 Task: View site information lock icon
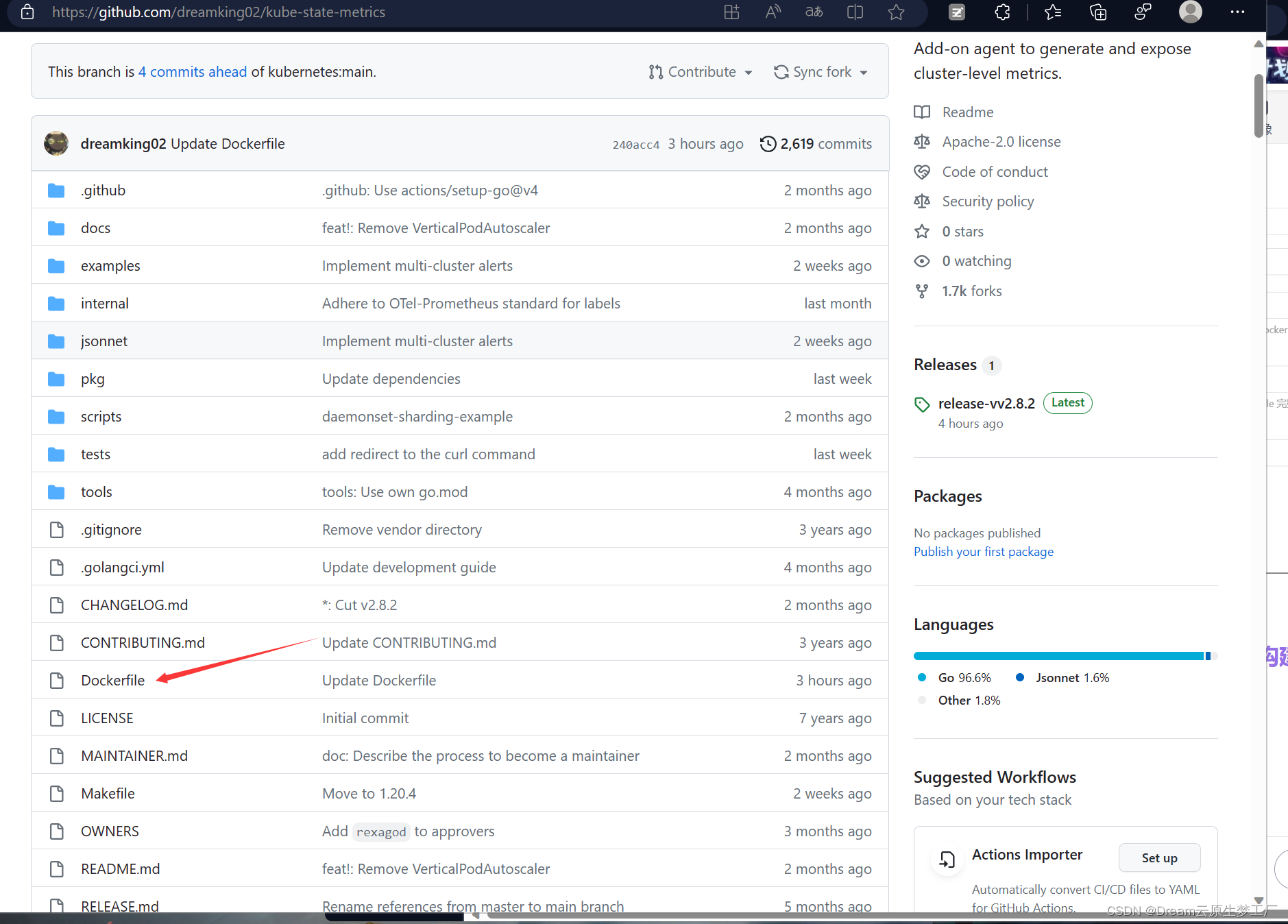(x=27, y=12)
